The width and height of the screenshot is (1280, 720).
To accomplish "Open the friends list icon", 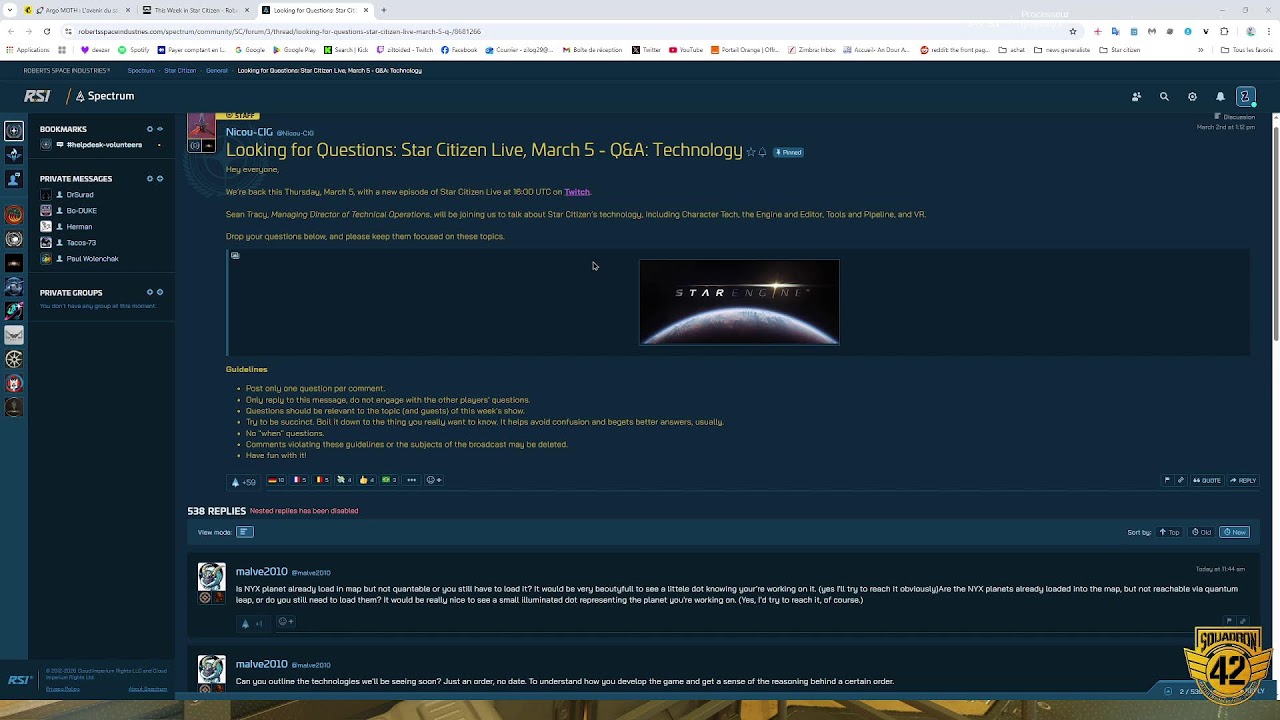I will pyautogui.click(x=1136, y=97).
